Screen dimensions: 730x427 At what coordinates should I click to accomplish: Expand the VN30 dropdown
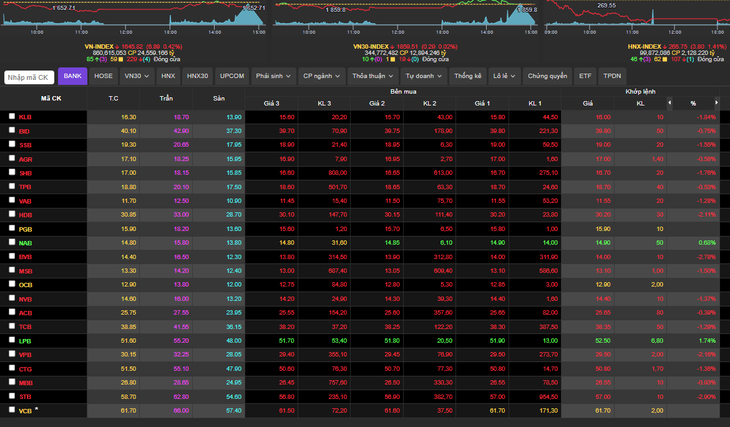(x=136, y=76)
